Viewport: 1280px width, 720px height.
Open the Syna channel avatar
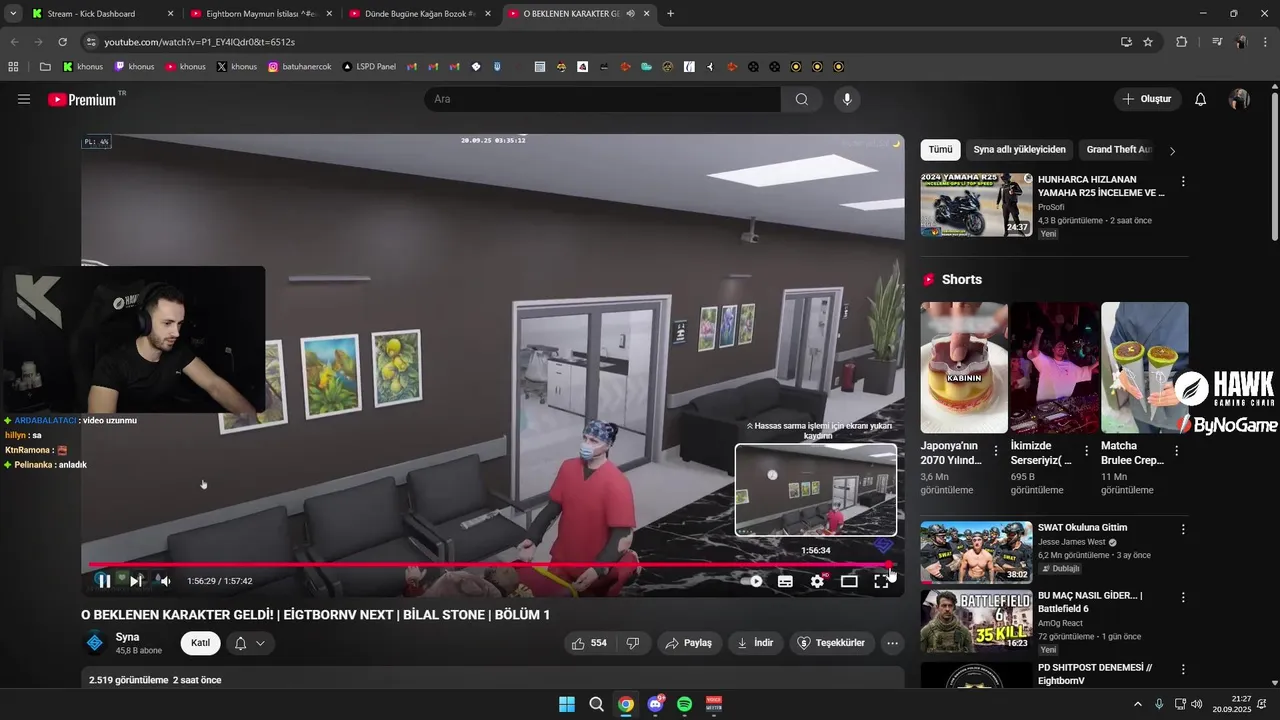click(x=95, y=643)
